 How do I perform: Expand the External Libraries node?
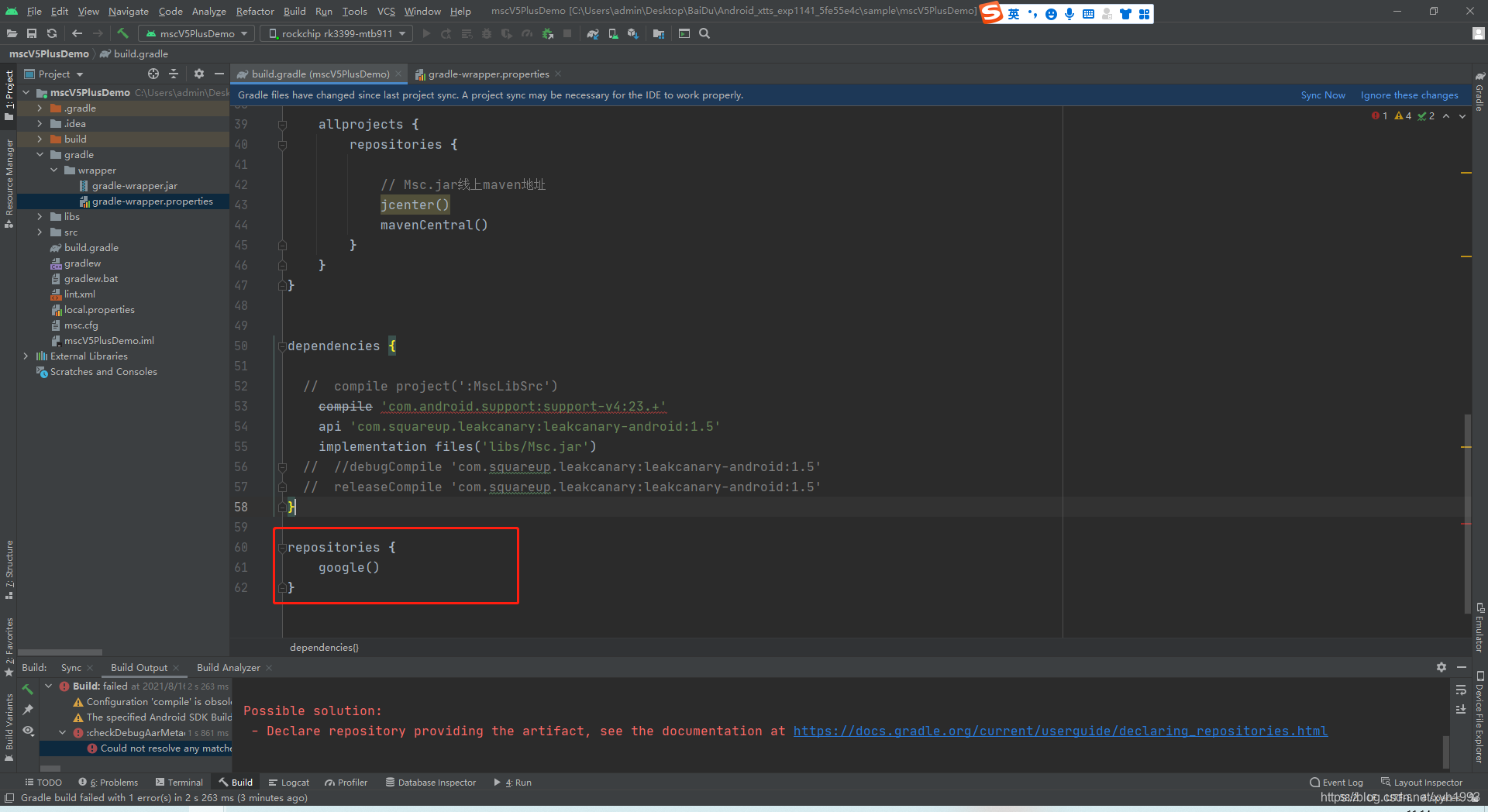pos(26,356)
